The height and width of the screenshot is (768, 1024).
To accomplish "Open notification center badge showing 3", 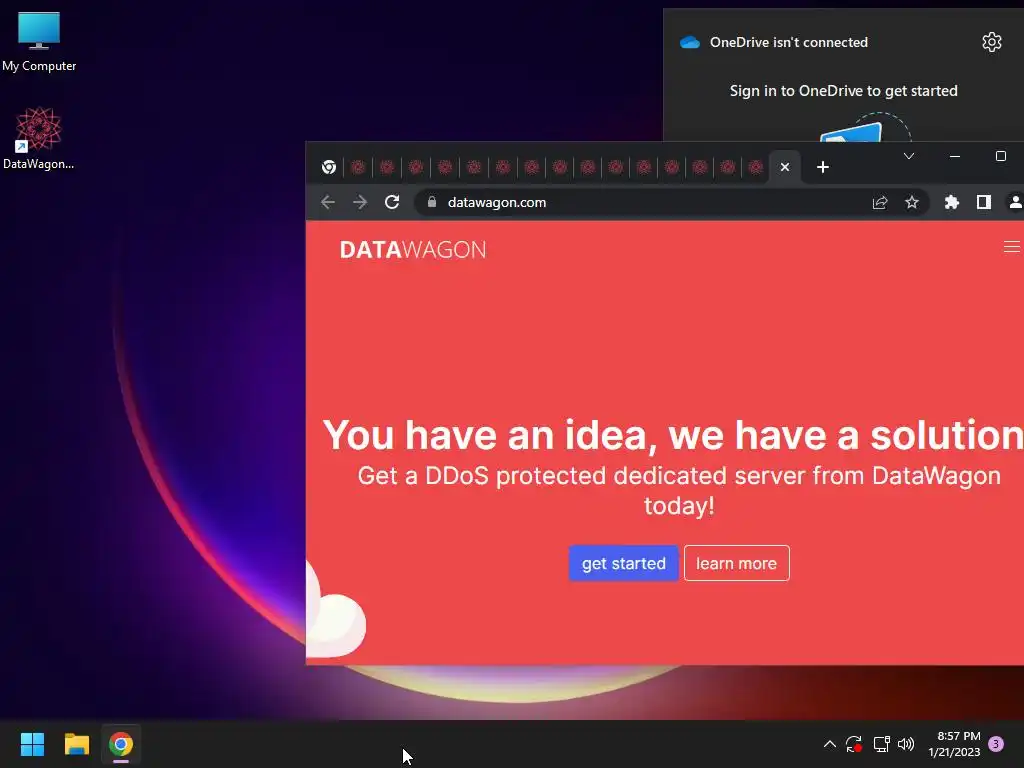I will (996, 744).
